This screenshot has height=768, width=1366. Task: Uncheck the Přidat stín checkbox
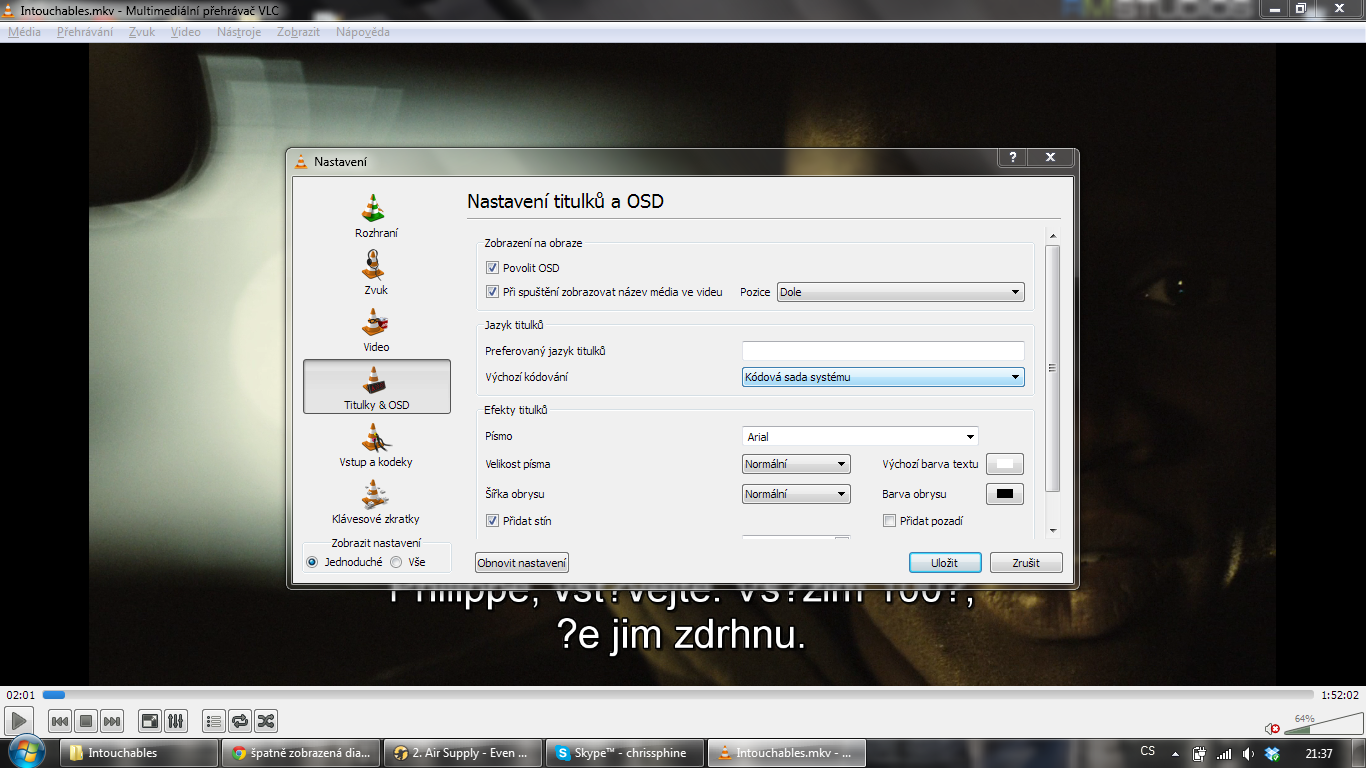[492, 521]
